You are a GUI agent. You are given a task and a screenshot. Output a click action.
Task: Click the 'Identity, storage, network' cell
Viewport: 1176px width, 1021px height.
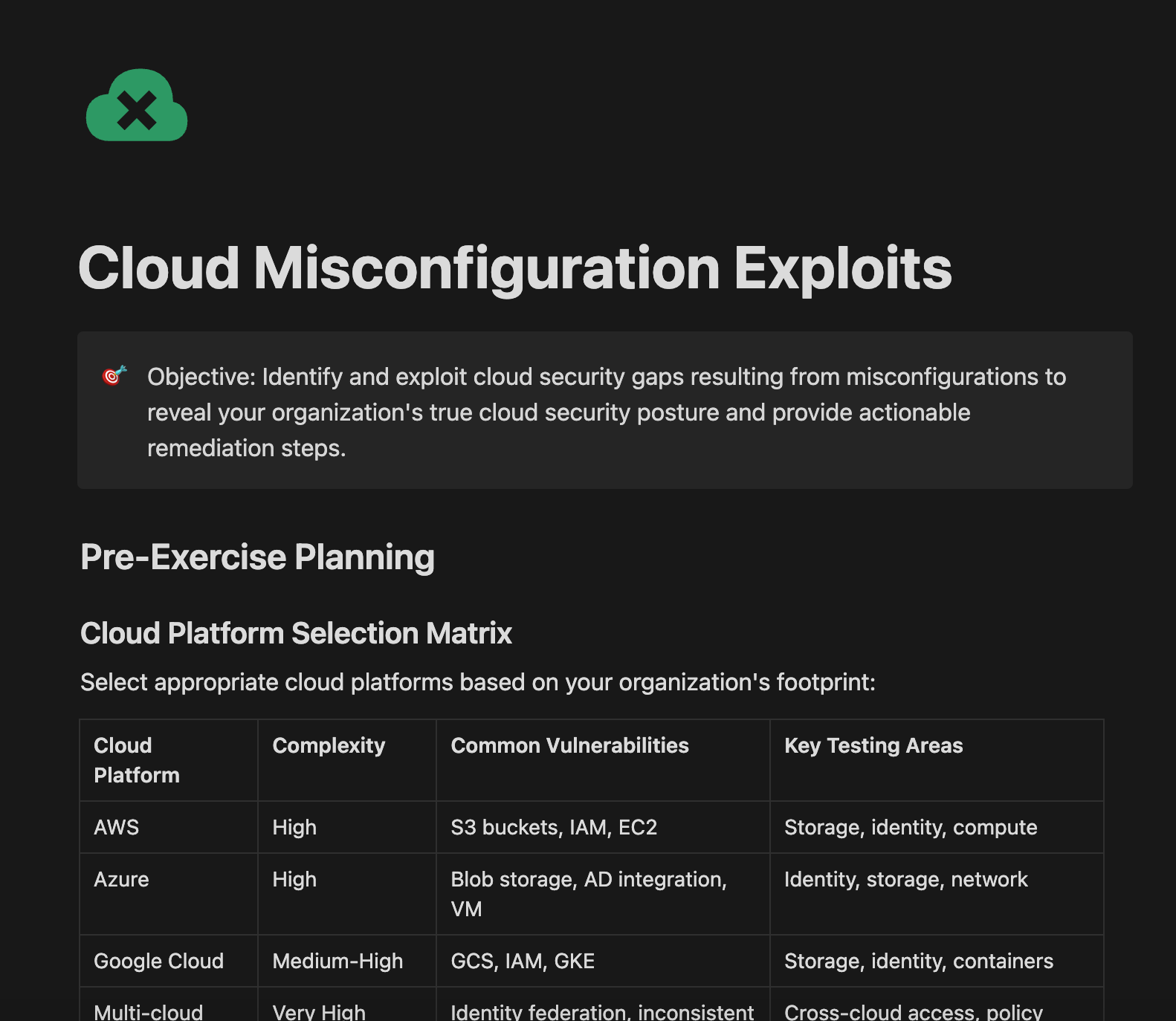coord(937,894)
